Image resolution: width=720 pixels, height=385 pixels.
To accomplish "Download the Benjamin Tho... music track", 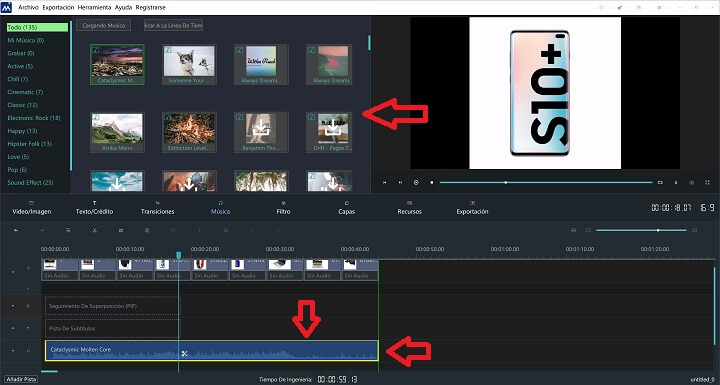I will pyautogui.click(x=261, y=127).
